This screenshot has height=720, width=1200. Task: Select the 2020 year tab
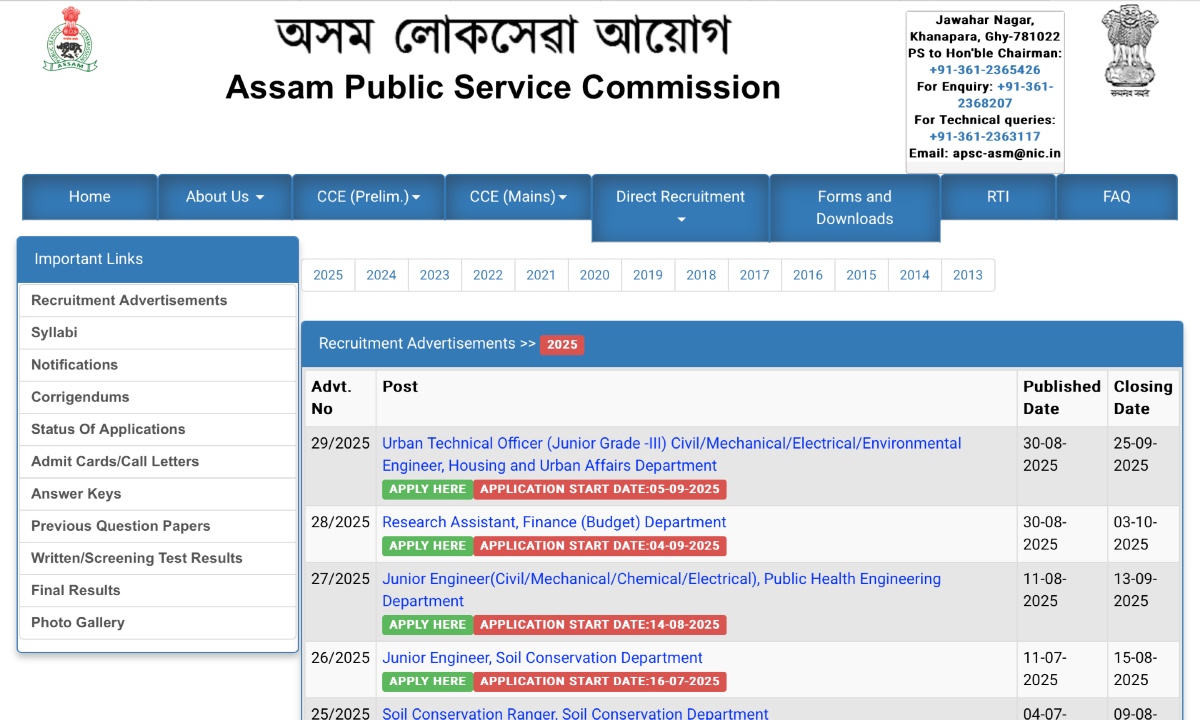tap(594, 275)
